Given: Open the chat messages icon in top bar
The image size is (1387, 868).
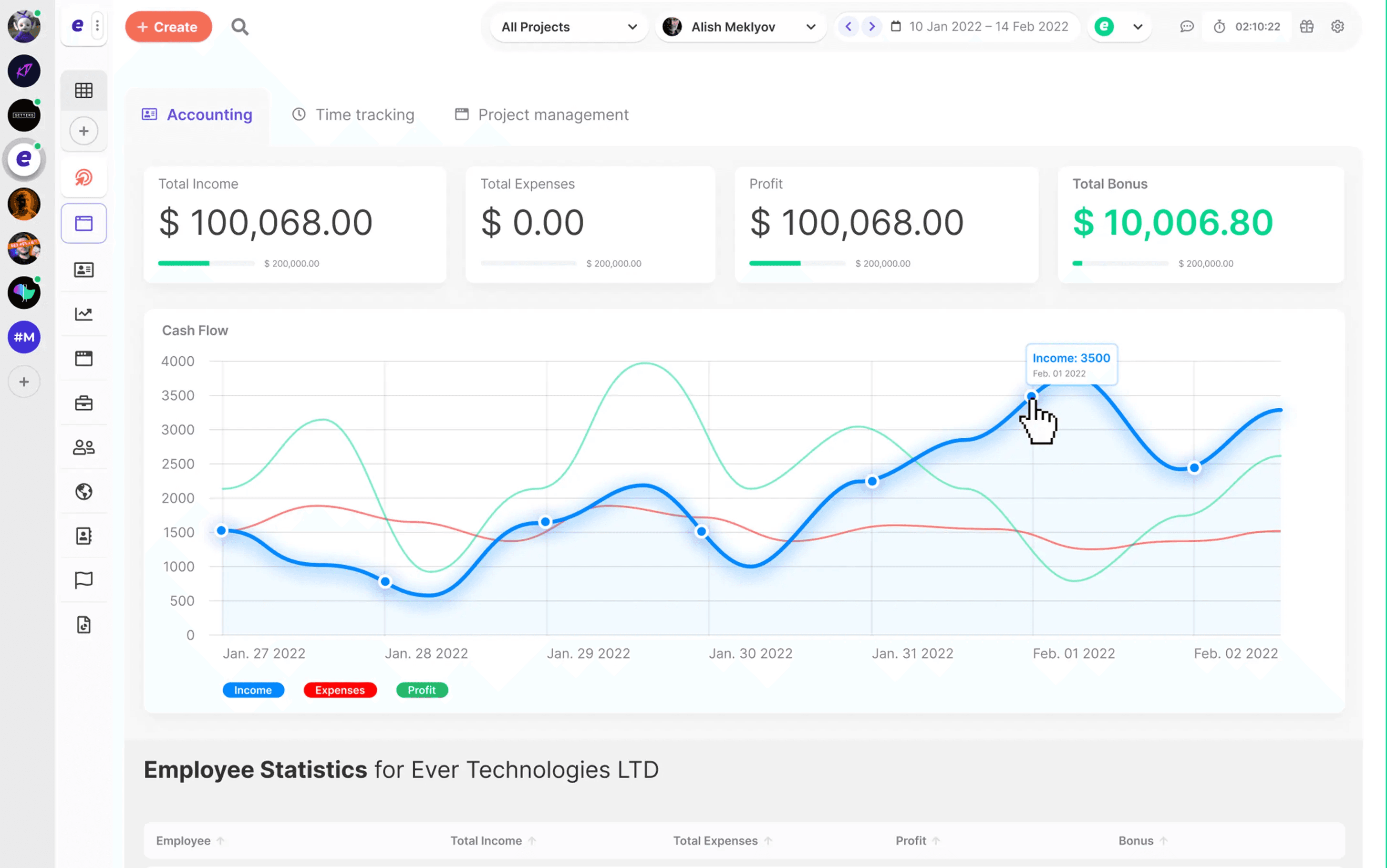Looking at the screenshot, I should (x=1187, y=26).
